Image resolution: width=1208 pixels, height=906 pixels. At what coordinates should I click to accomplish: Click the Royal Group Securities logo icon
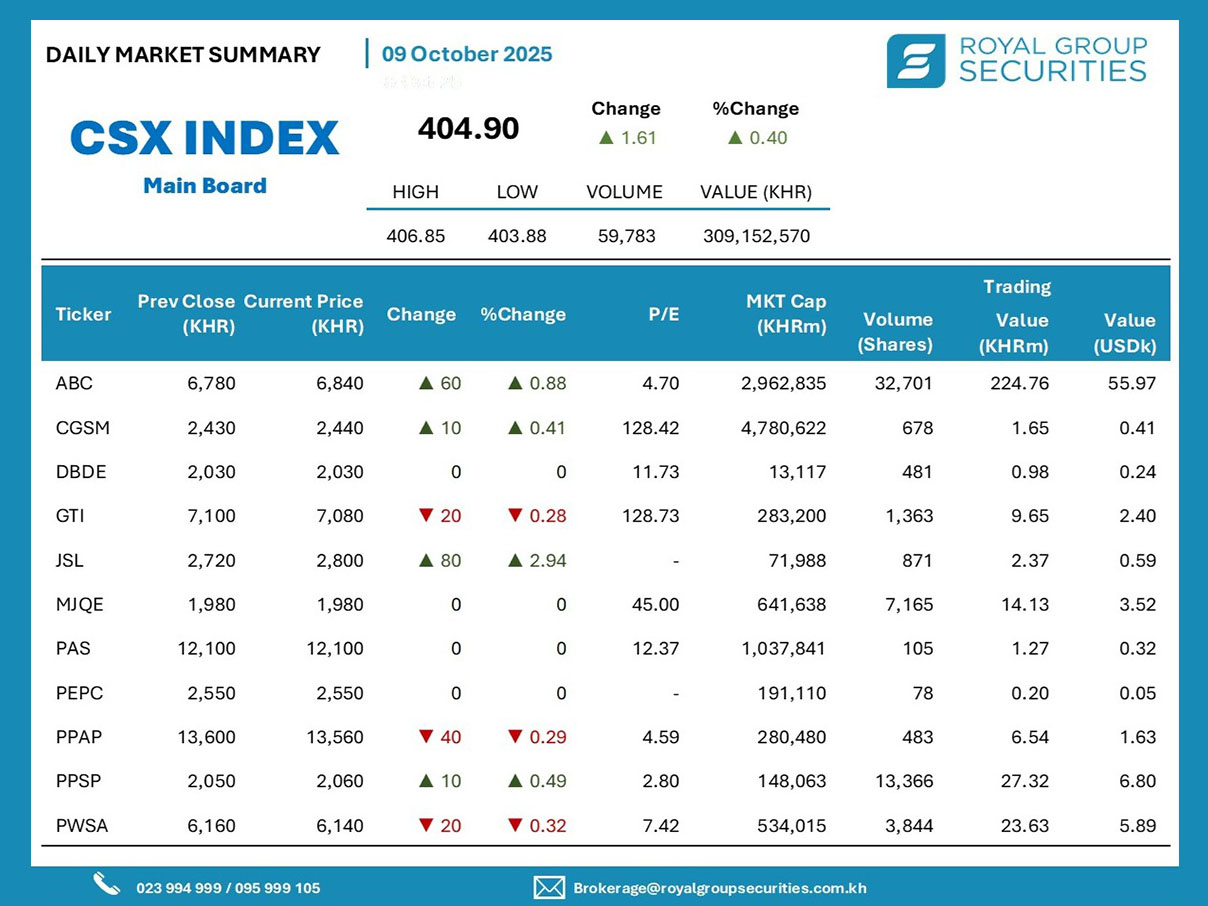pos(915,61)
